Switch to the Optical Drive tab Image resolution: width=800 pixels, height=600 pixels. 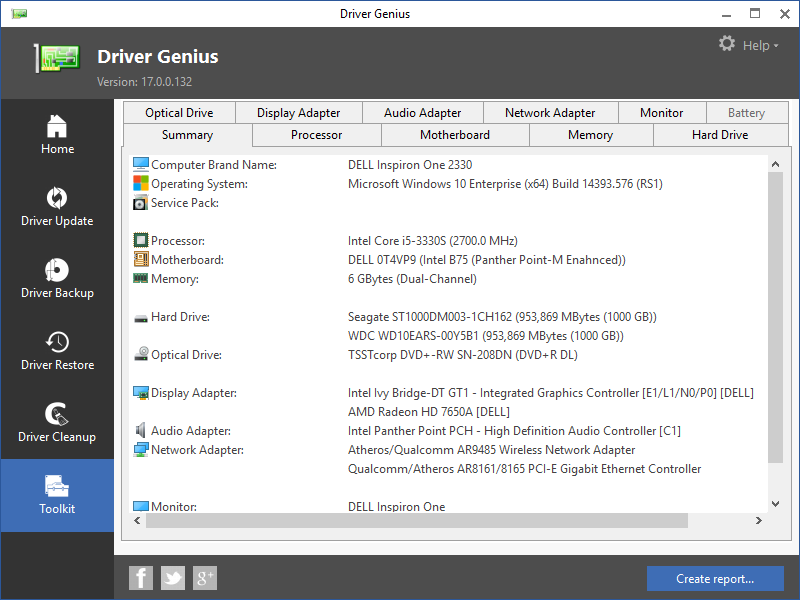point(179,113)
